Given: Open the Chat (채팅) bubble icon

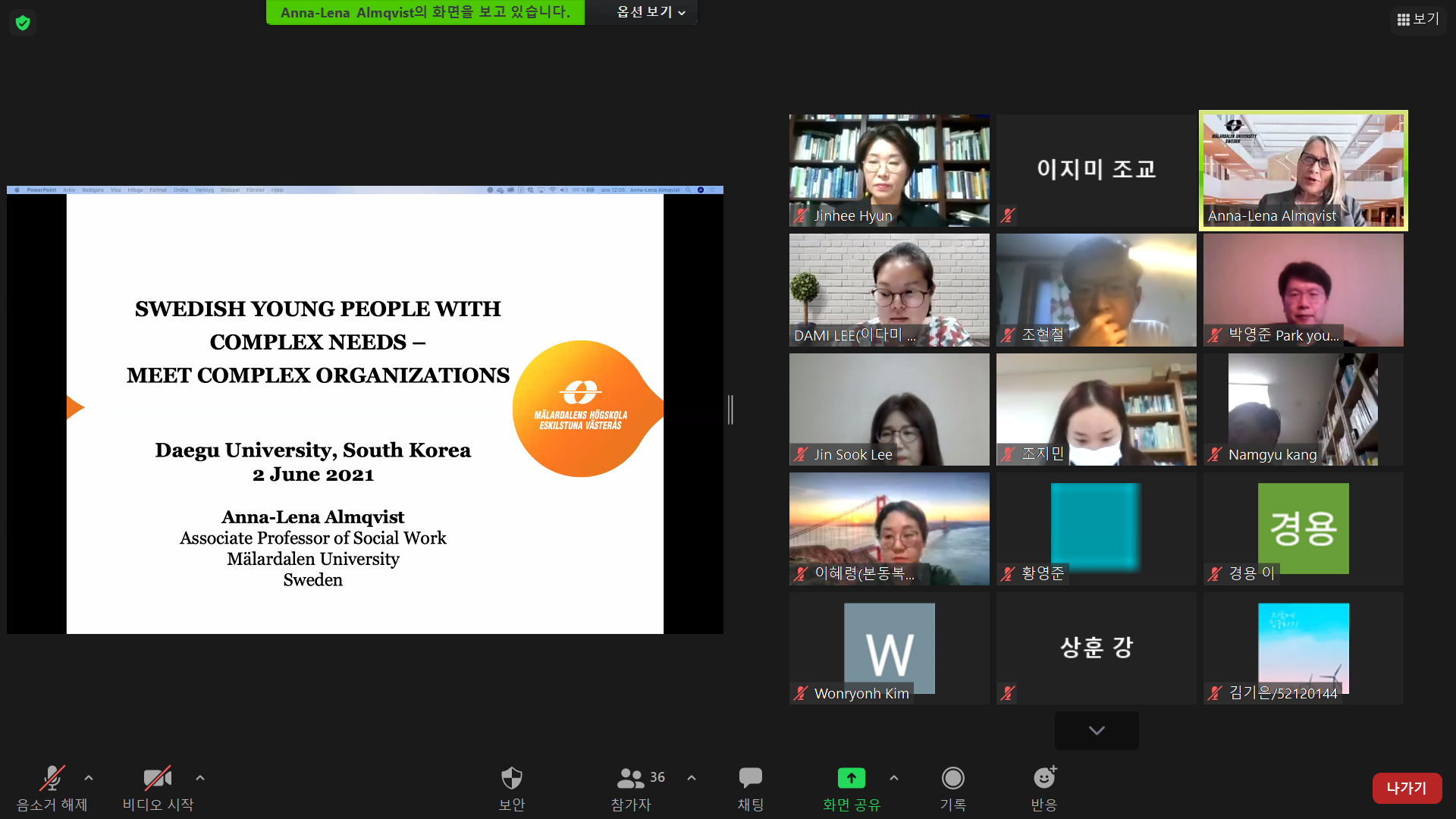Looking at the screenshot, I should pos(750,778).
